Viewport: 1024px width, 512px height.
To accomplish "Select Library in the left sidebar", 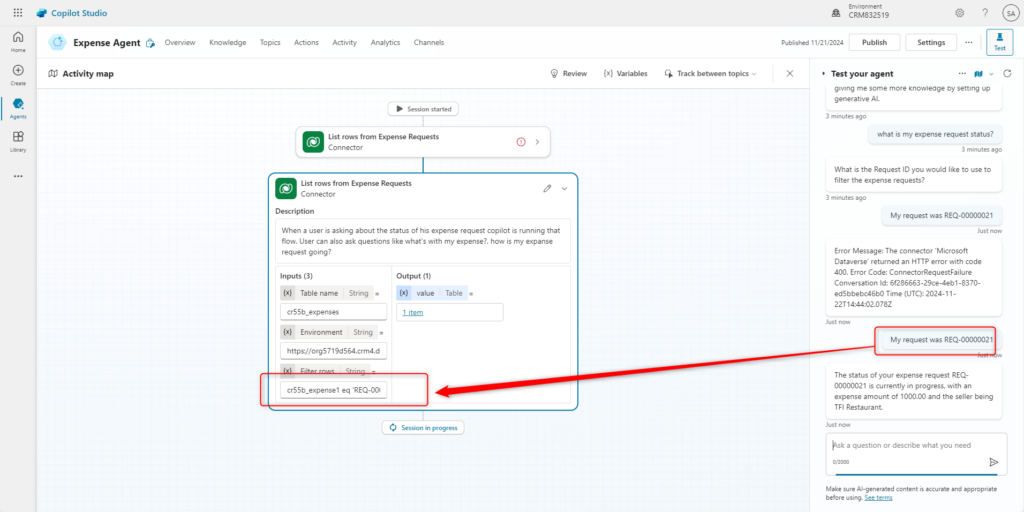I will point(18,141).
